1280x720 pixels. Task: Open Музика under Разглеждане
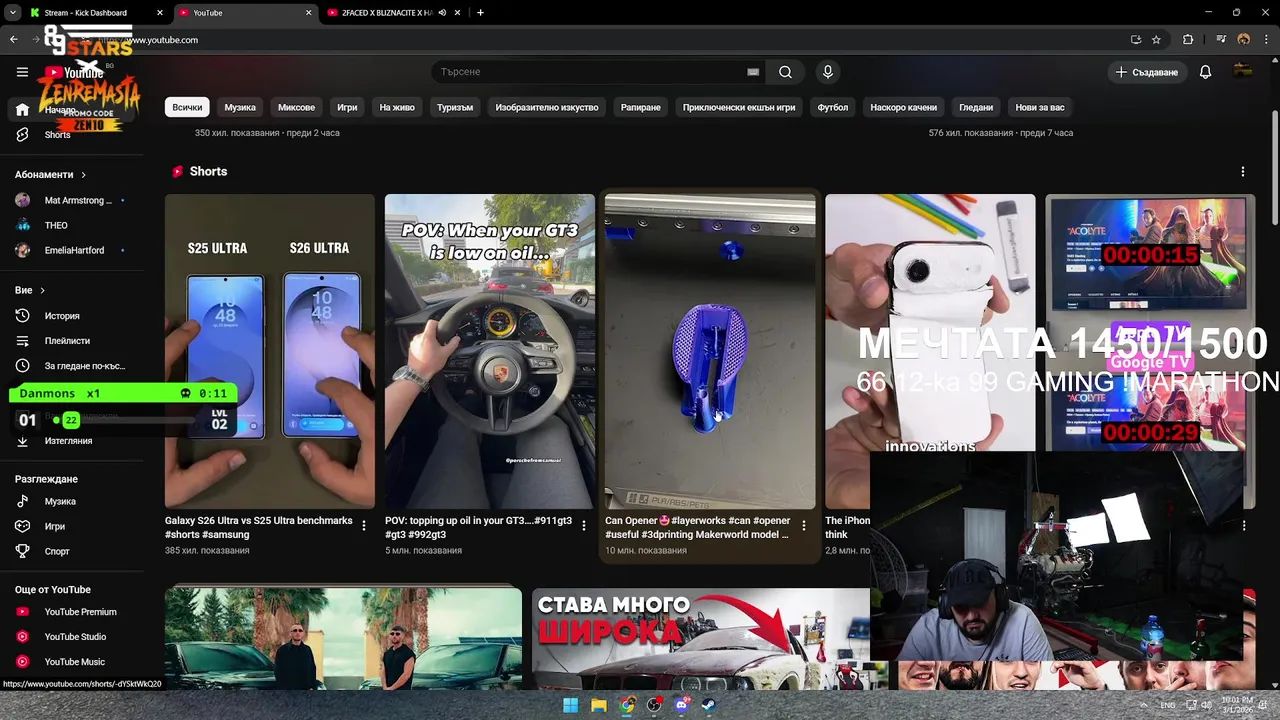tap(60, 501)
